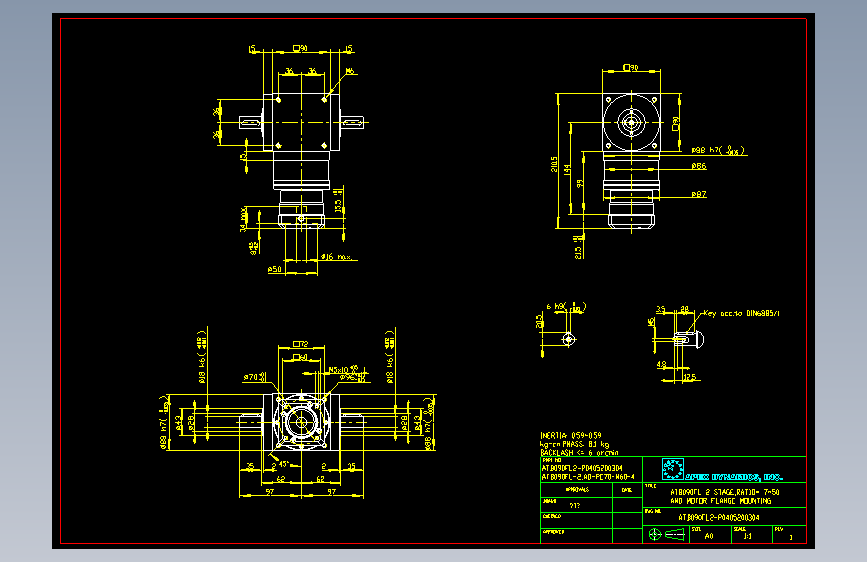
Task: Select title line 'ATB090FL 2 STAGE,RATIO= 7~50'
Action: point(725,492)
